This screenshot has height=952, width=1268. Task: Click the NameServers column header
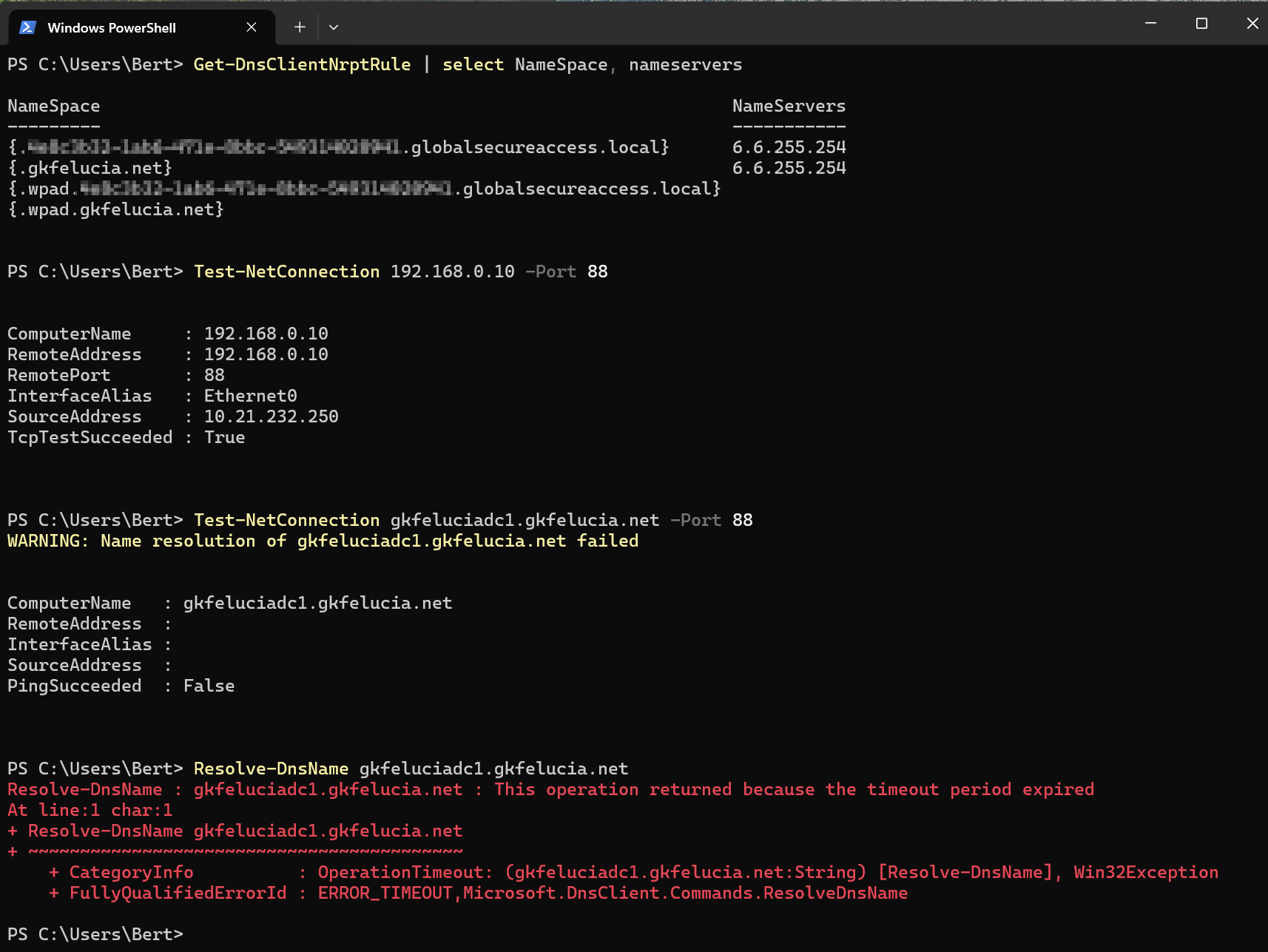click(789, 107)
